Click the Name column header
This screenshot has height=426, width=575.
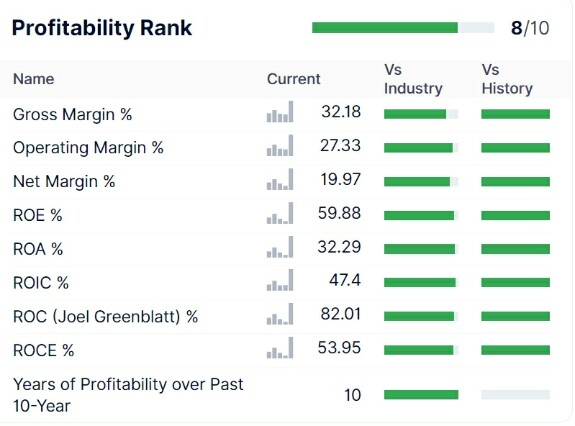[34, 79]
